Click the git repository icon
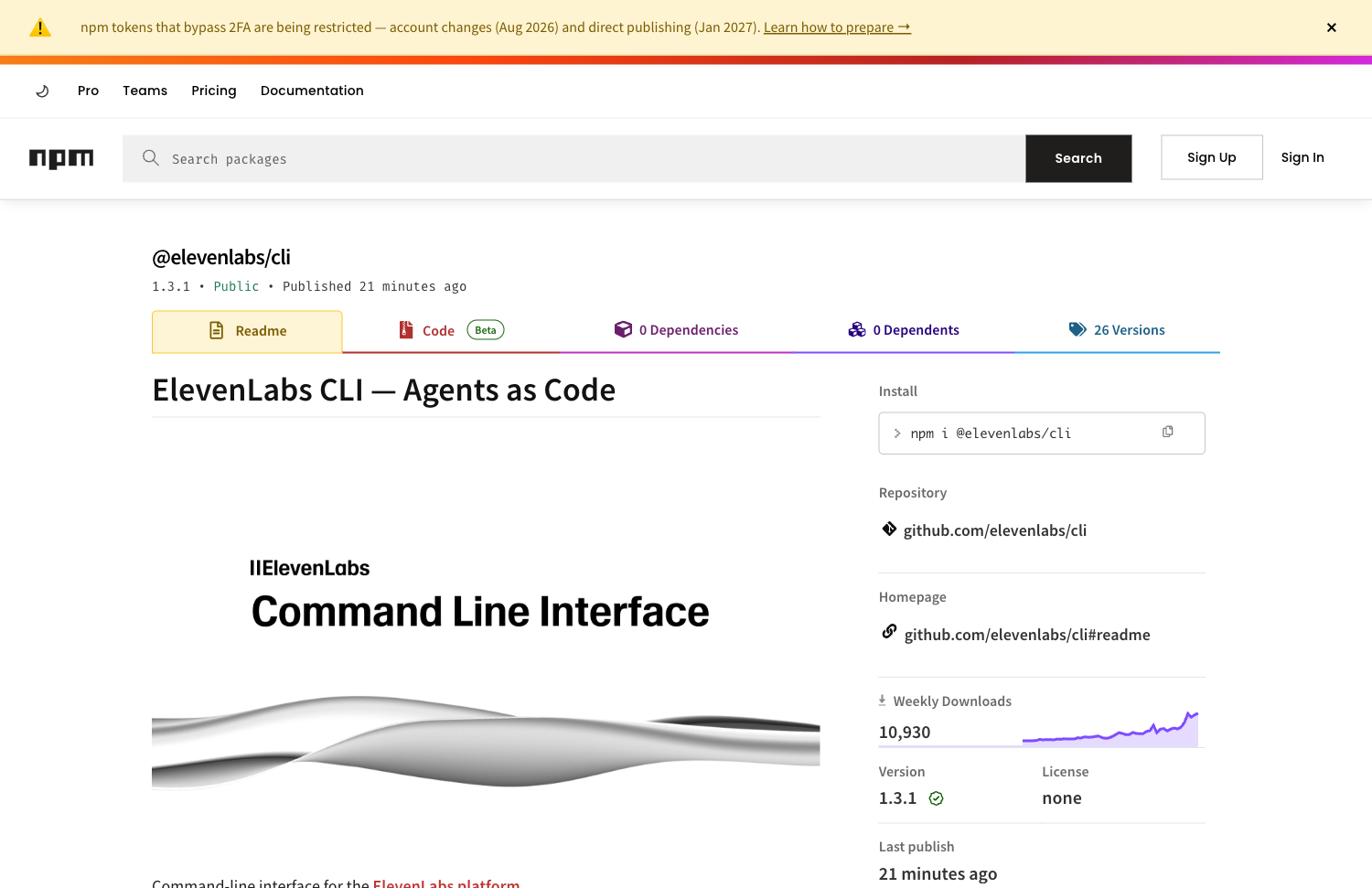The image size is (1372, 888). click(x=889, y=529)
